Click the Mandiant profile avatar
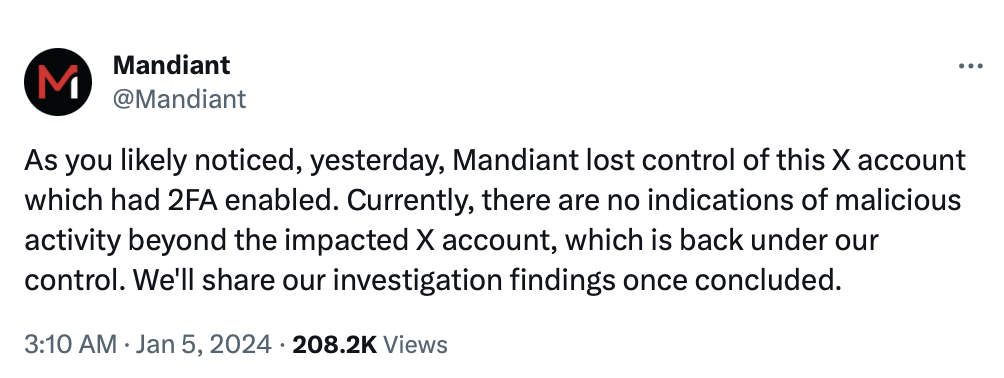The image size is (1004, 378). click(58, 81)
